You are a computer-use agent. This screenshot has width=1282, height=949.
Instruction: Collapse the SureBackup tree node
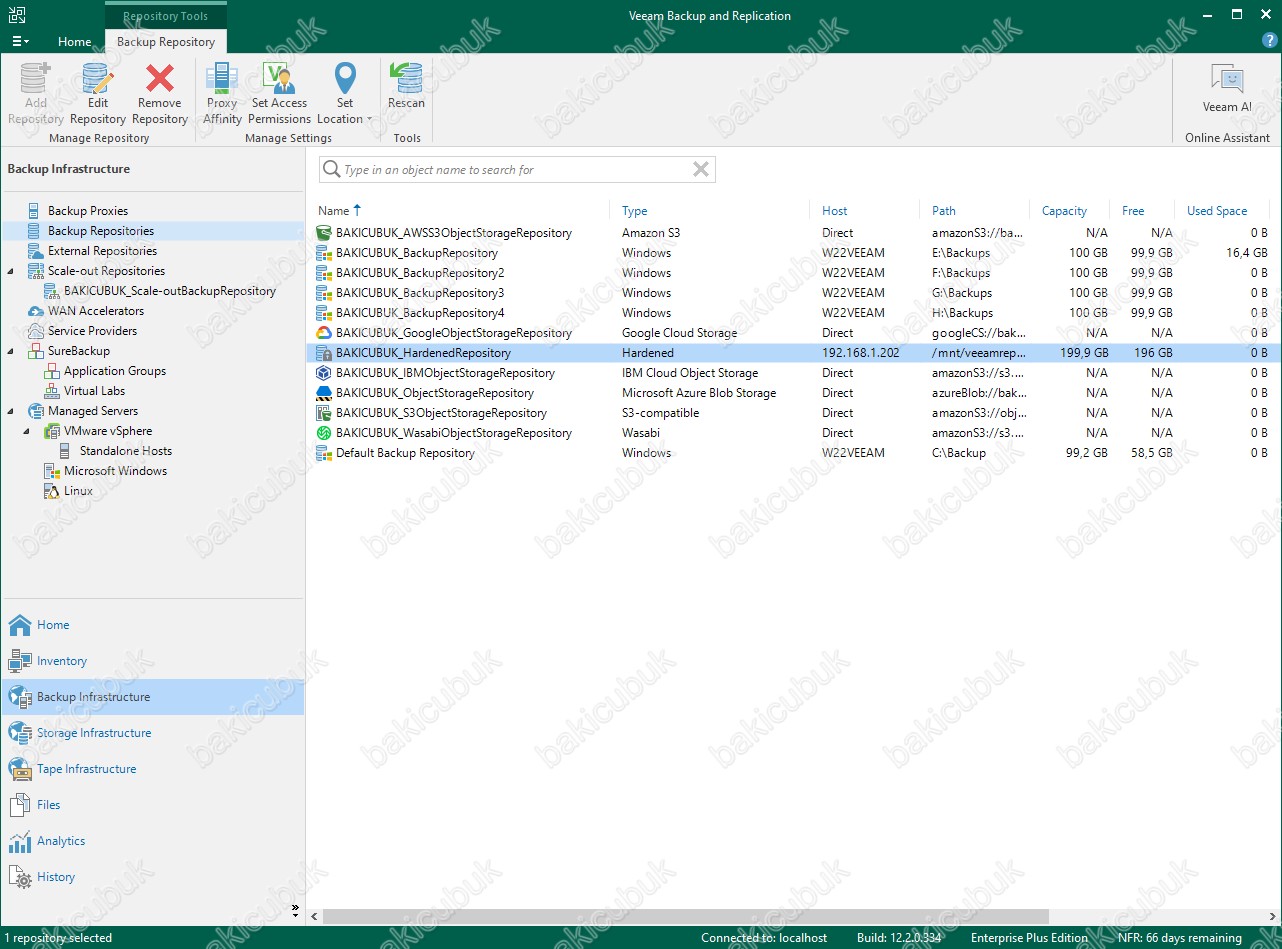11,351
